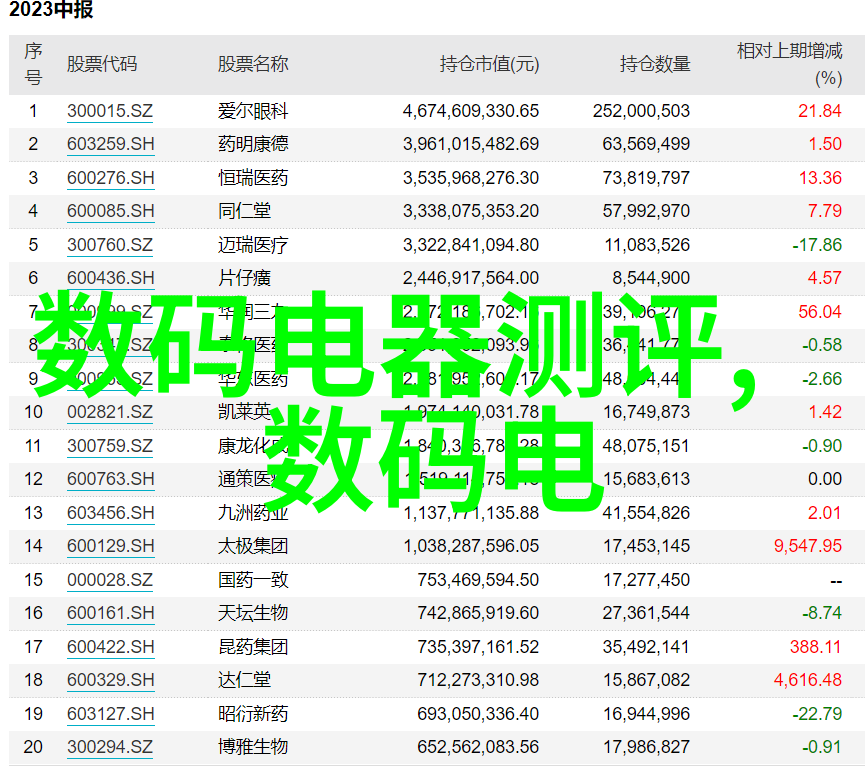Select stock name 博雅生物
The width and height of the screenshot is (865, 776).
pyautogui.click(x=253, y=747)
